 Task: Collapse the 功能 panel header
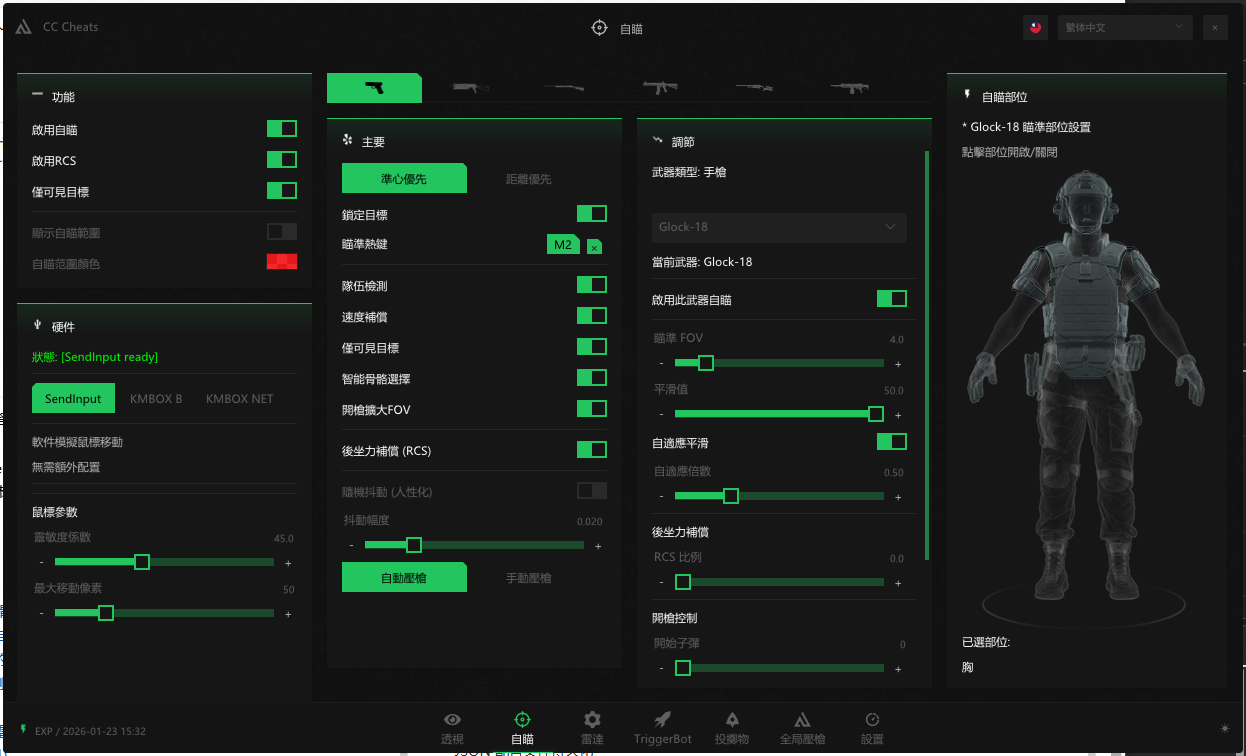38,96
